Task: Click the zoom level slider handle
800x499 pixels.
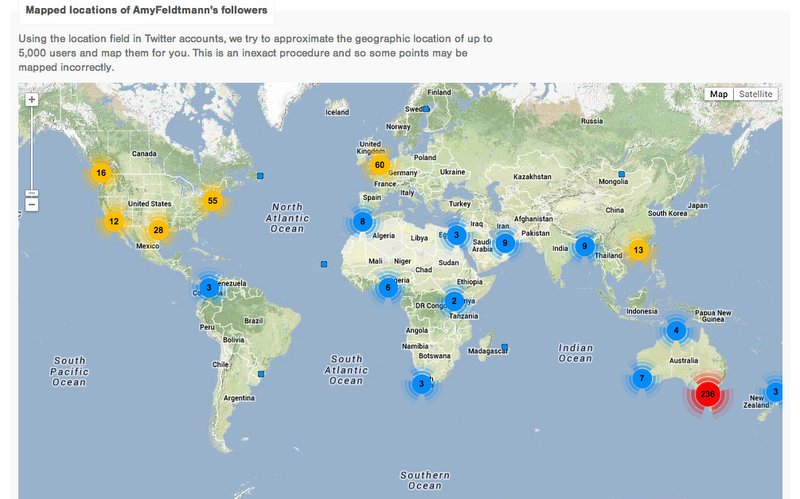Action: click(32, 192)
